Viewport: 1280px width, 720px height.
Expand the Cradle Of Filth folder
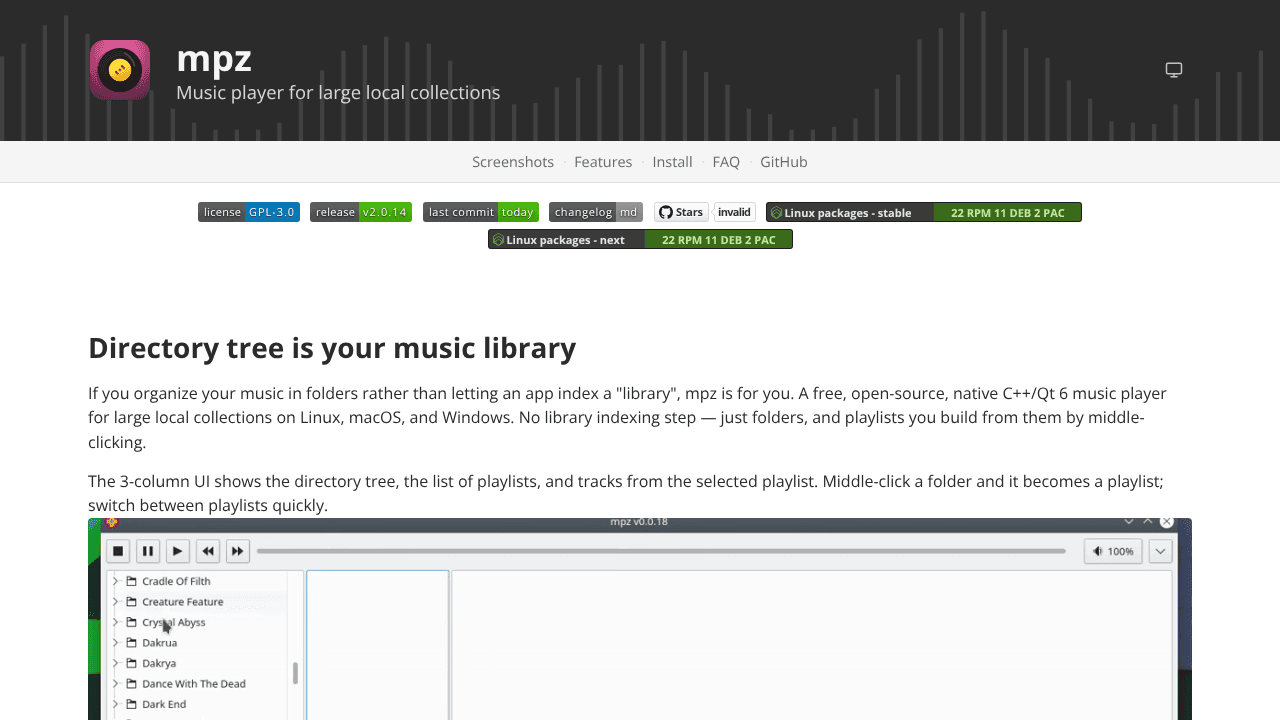pos(116,581)
